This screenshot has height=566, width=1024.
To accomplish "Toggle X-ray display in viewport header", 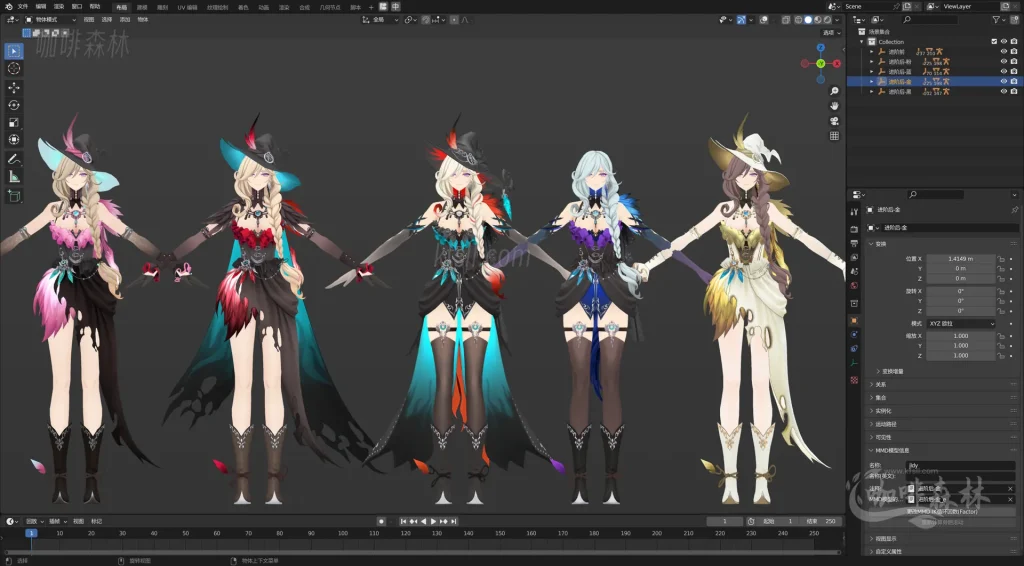I will point(786,20).
